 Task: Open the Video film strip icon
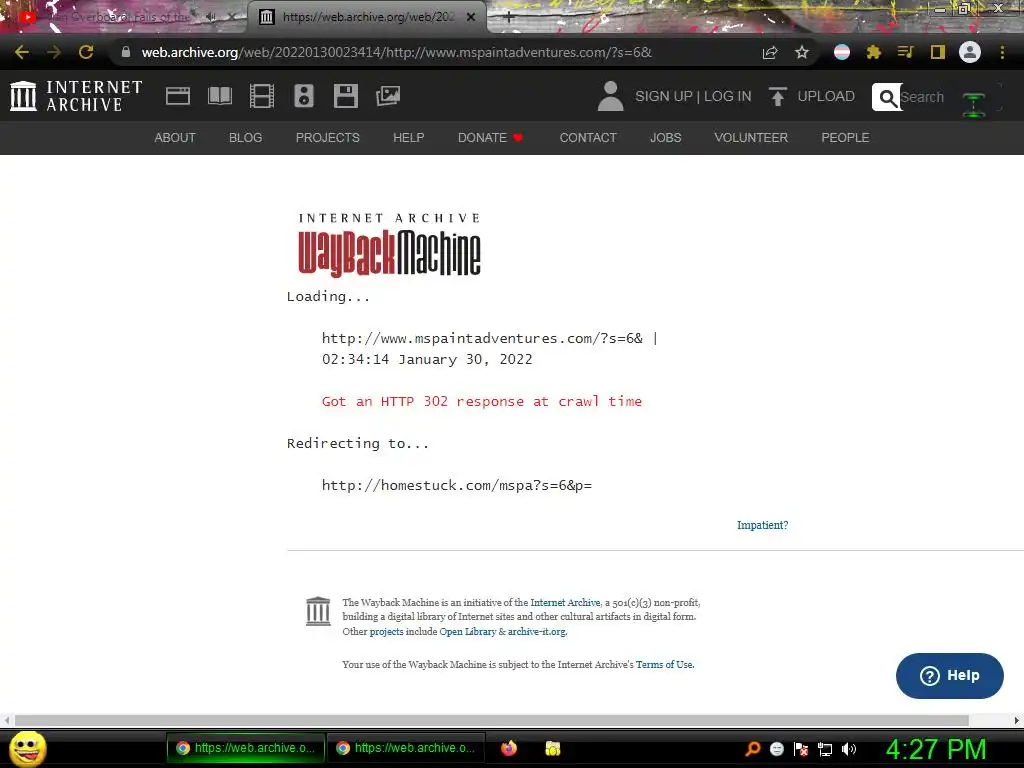click(x=262, y=96)
